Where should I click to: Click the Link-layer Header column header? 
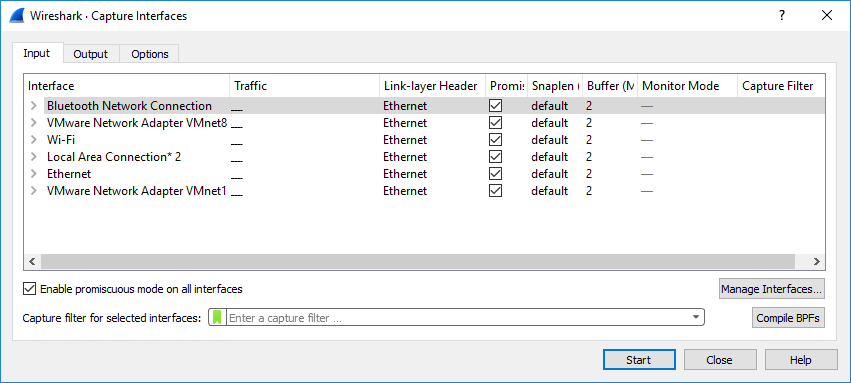click(433, 86)
